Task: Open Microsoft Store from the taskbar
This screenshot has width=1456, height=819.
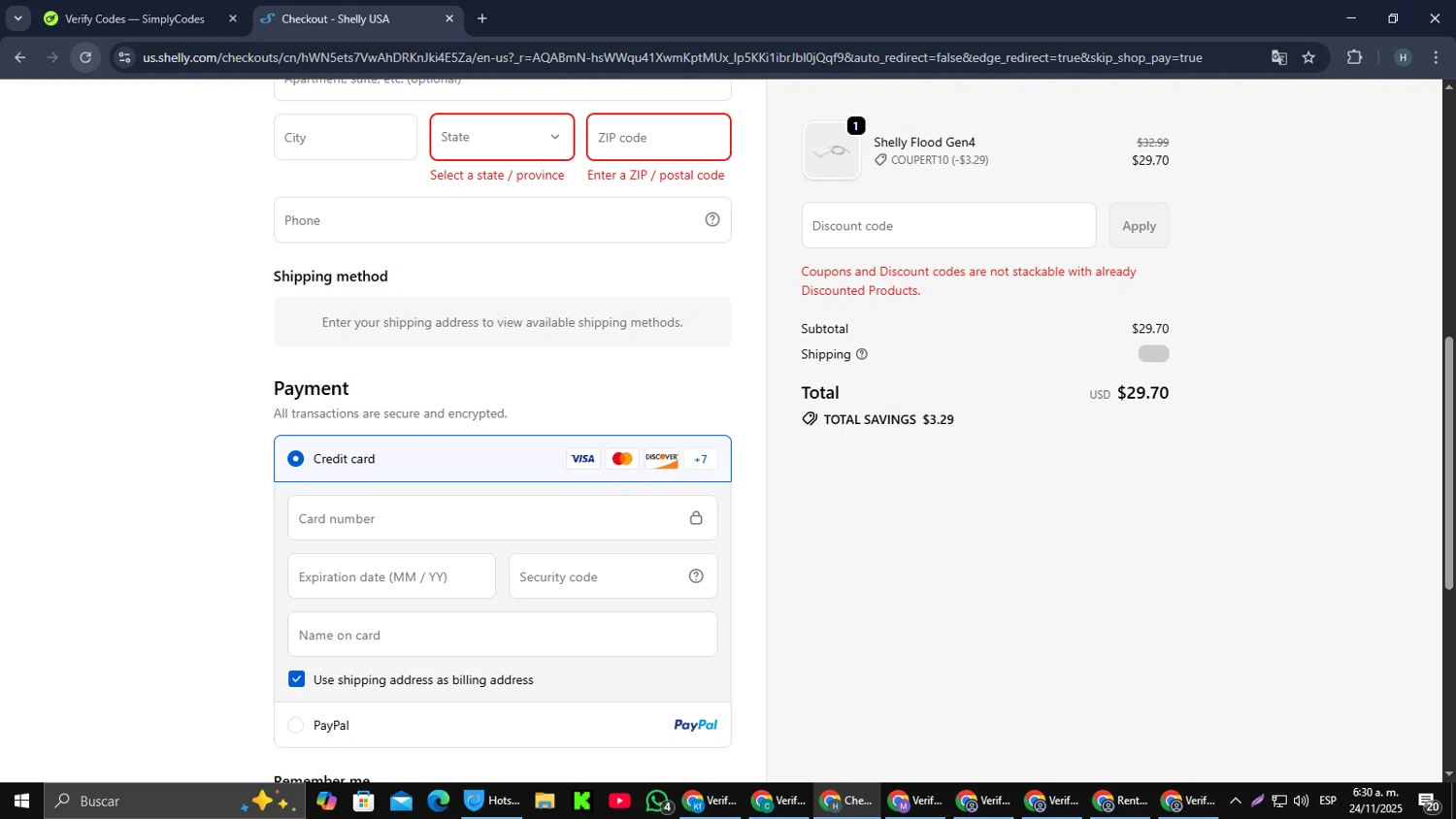Action: pos(364,801)
